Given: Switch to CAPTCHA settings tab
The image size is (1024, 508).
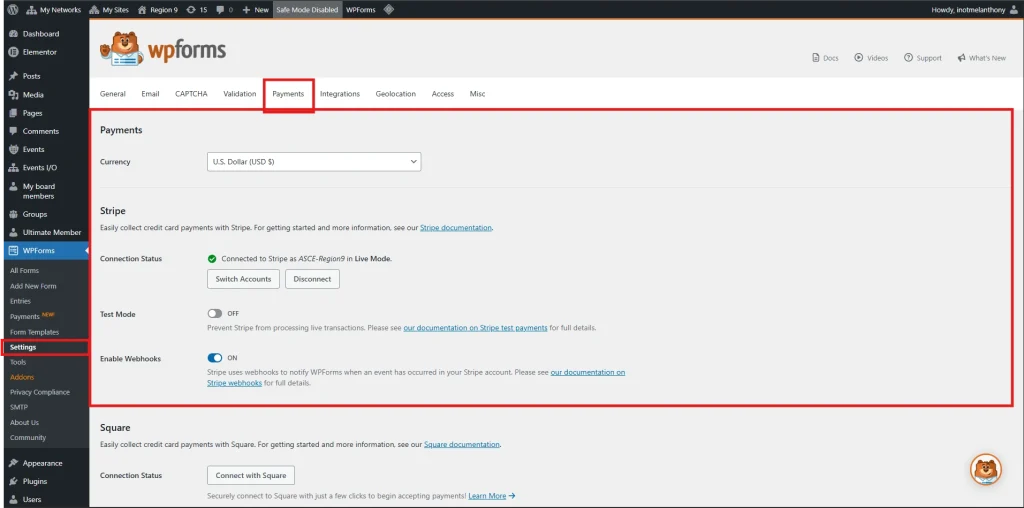Looking at the screenshot, I should [191, 94].
